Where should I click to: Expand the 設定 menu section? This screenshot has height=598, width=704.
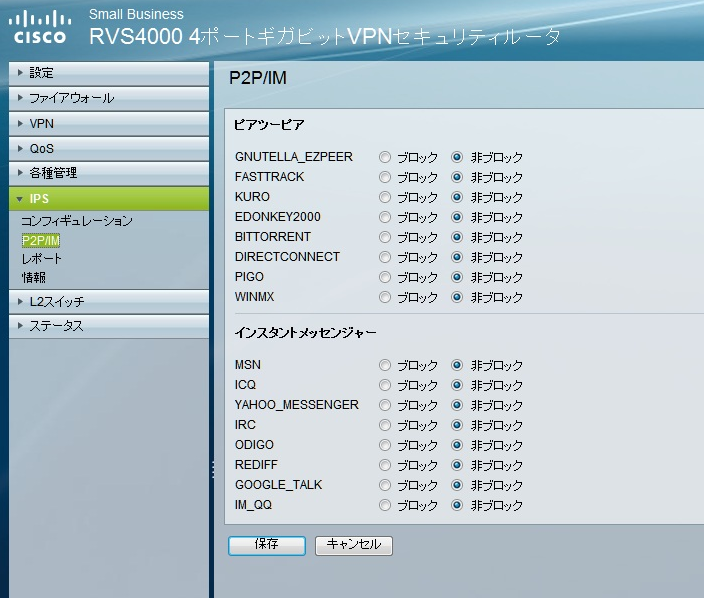(109, 73)
